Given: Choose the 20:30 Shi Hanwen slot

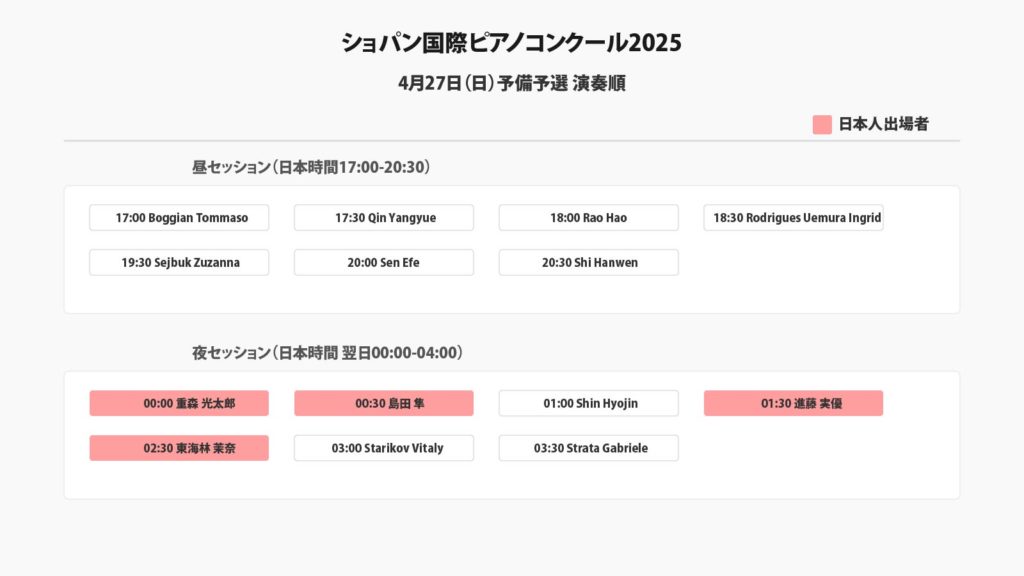Looking at the screenshot, I should tap(589, 263).
